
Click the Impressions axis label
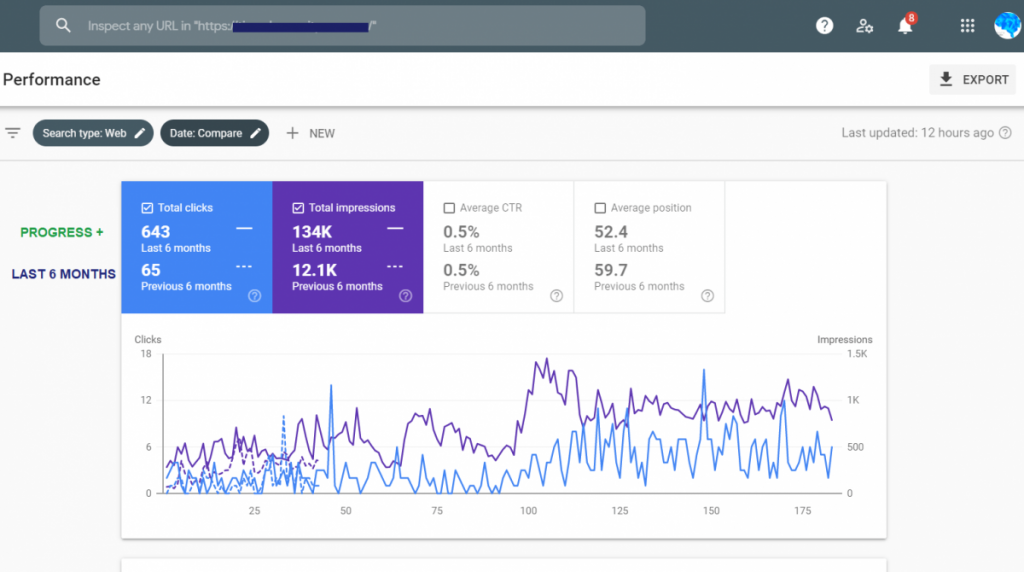point(844,340)
